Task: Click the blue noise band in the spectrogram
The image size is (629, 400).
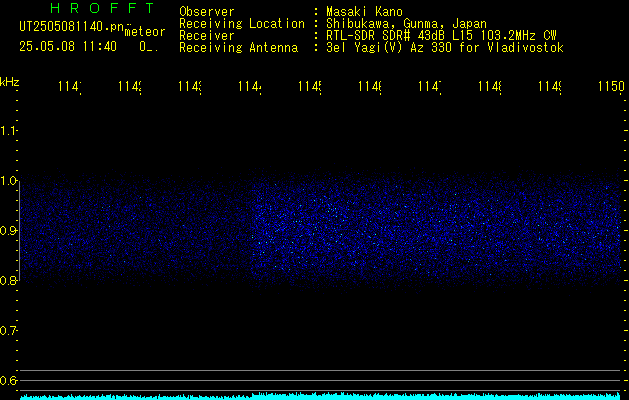Action: (x=321, y=229)
